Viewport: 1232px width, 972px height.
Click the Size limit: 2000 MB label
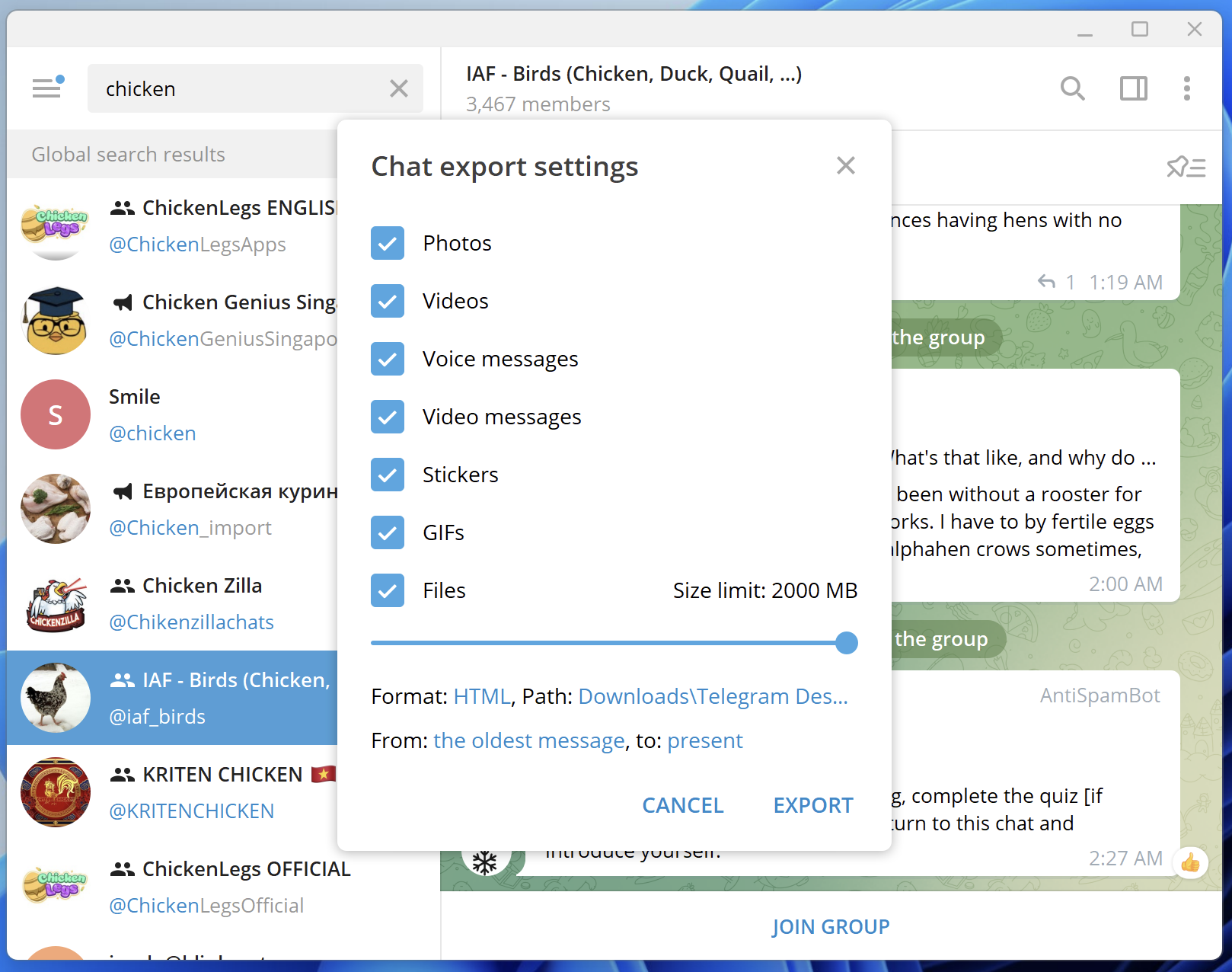click(x=765, y=590)
